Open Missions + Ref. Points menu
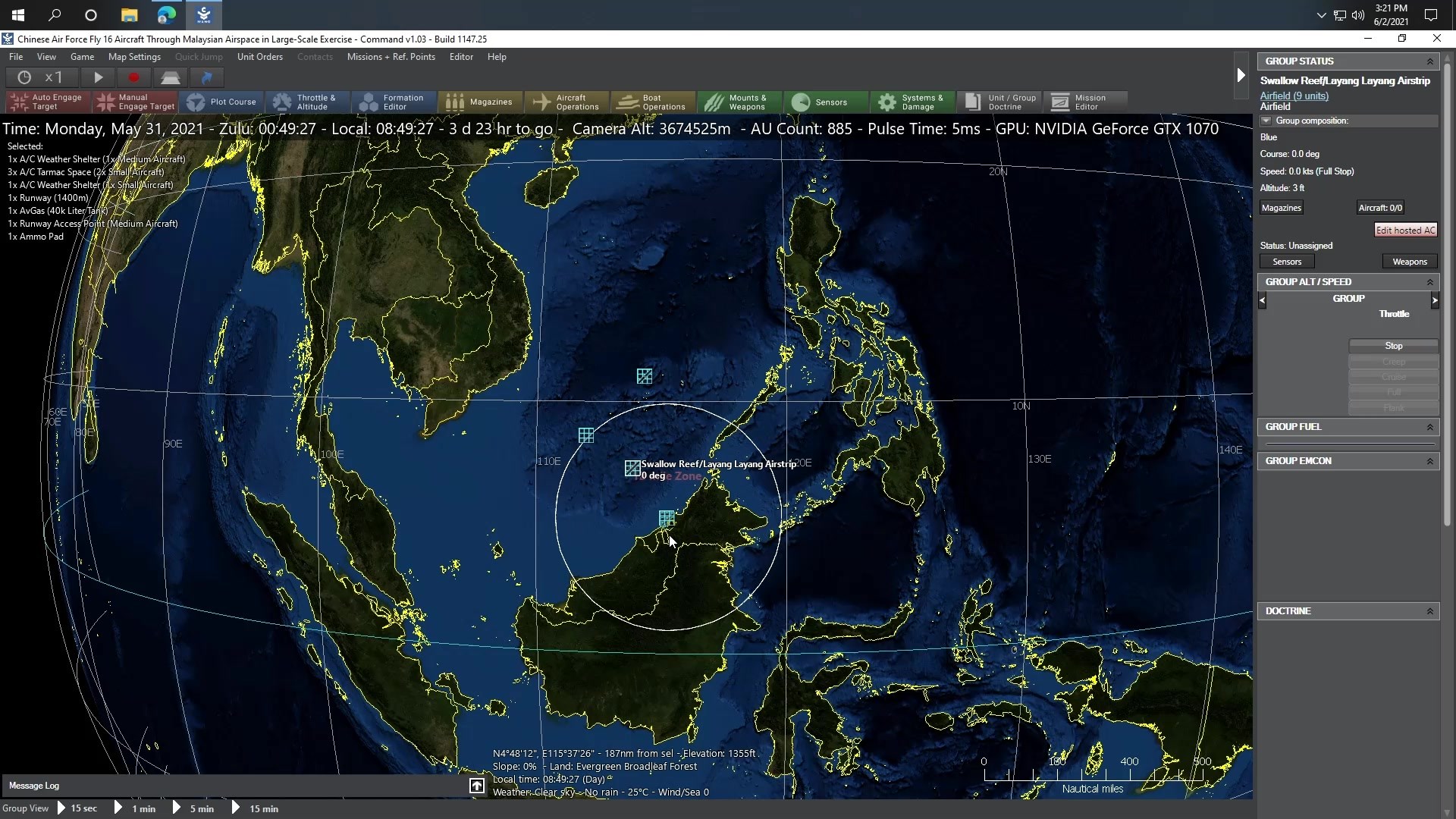This screenshot has width=1456, height=819. tap(391, 57)
